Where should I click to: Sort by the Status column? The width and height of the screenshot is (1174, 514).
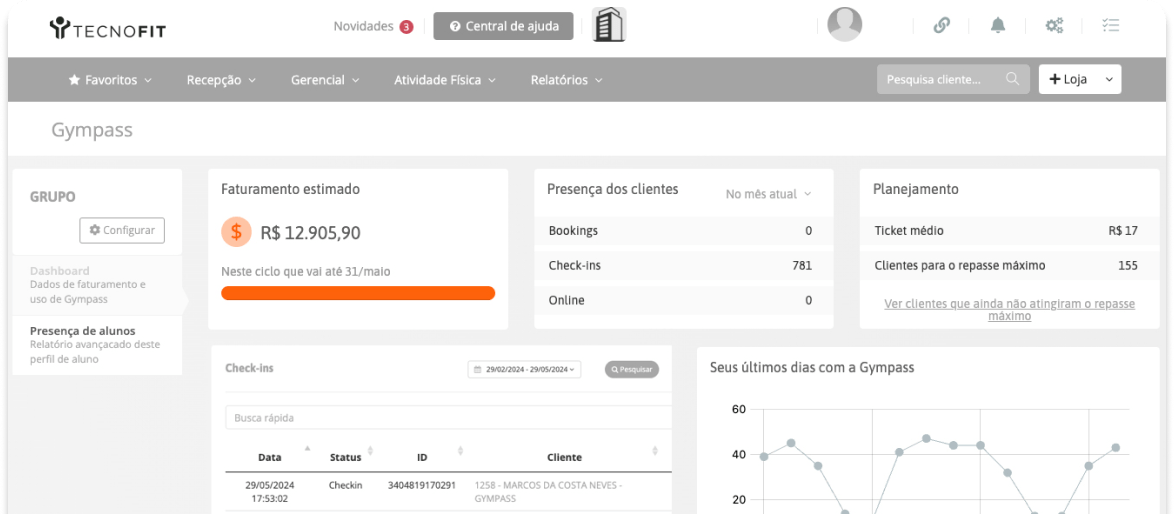(x=345, y=456)
